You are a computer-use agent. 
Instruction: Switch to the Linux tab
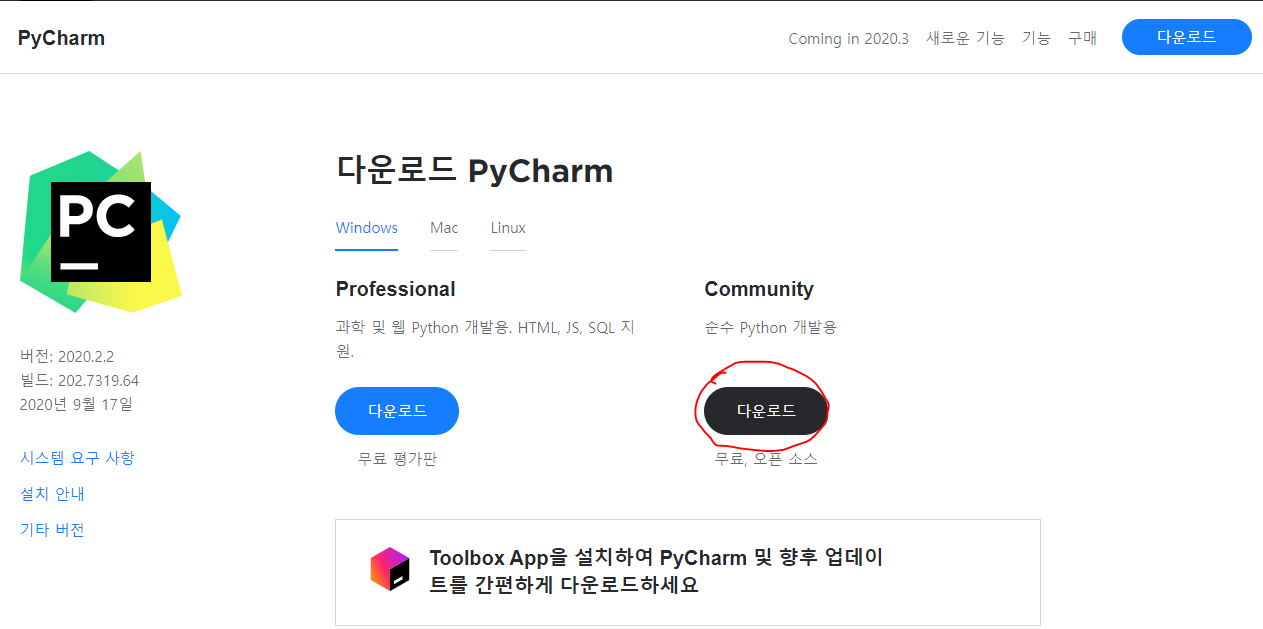pos(508,228)
